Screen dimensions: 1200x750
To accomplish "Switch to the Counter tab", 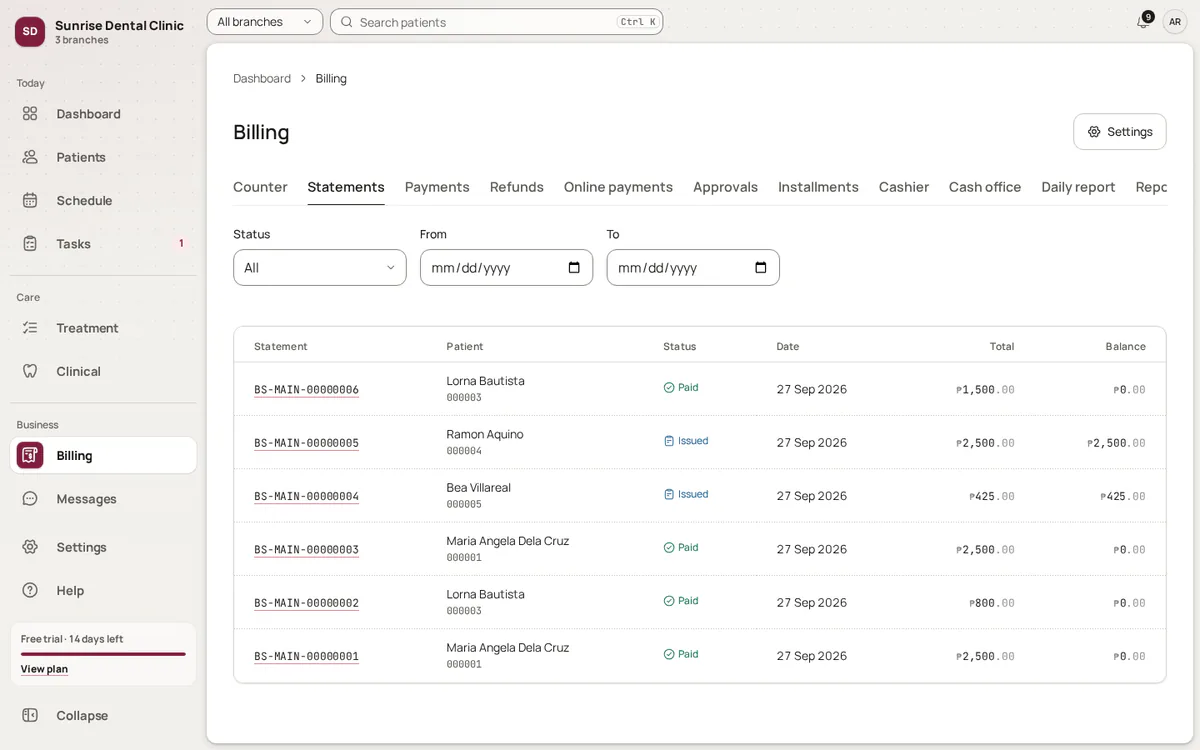I will pos(260,187).
